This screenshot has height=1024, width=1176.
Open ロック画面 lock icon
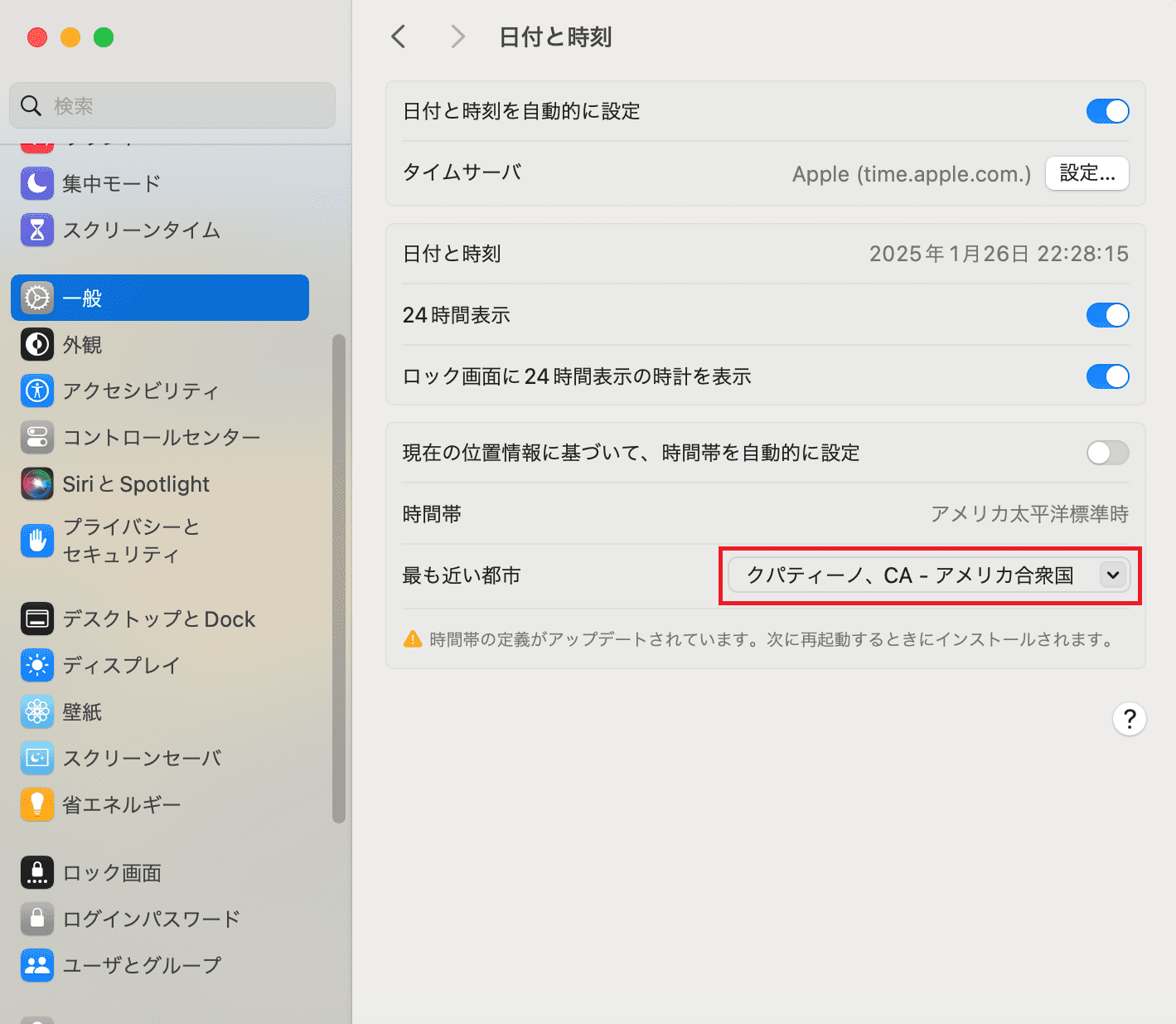pos(37,872)
